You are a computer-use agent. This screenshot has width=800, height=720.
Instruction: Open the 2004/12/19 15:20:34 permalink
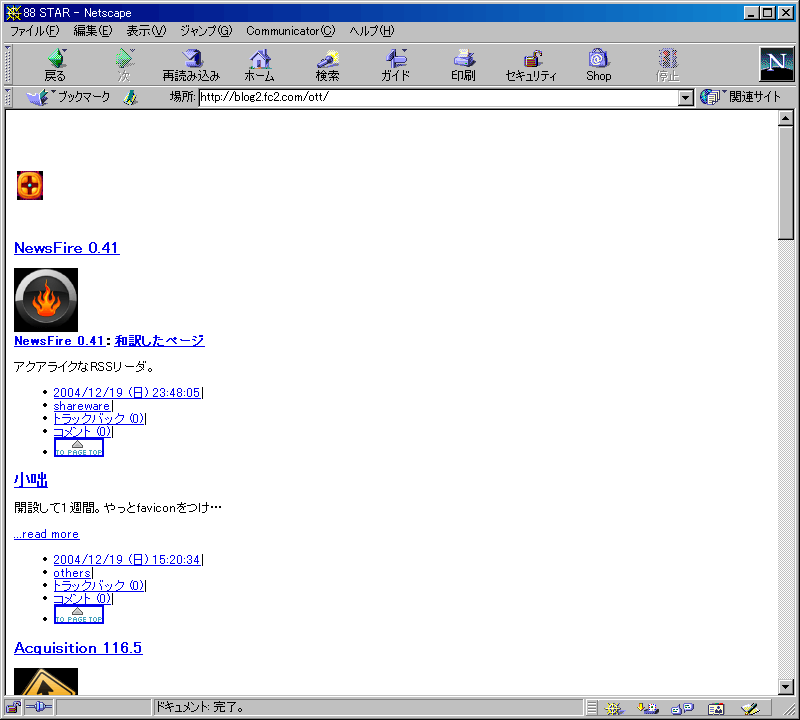tap(127, 559)
